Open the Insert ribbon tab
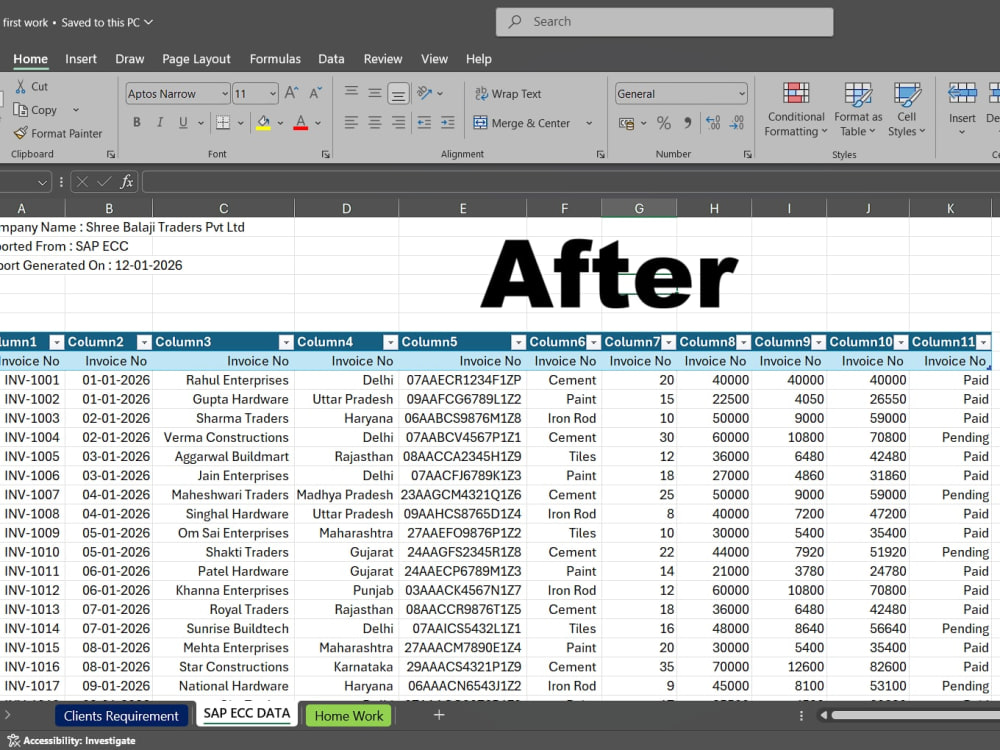Screen dimensions: 1000x750 (x=81, y=59)
